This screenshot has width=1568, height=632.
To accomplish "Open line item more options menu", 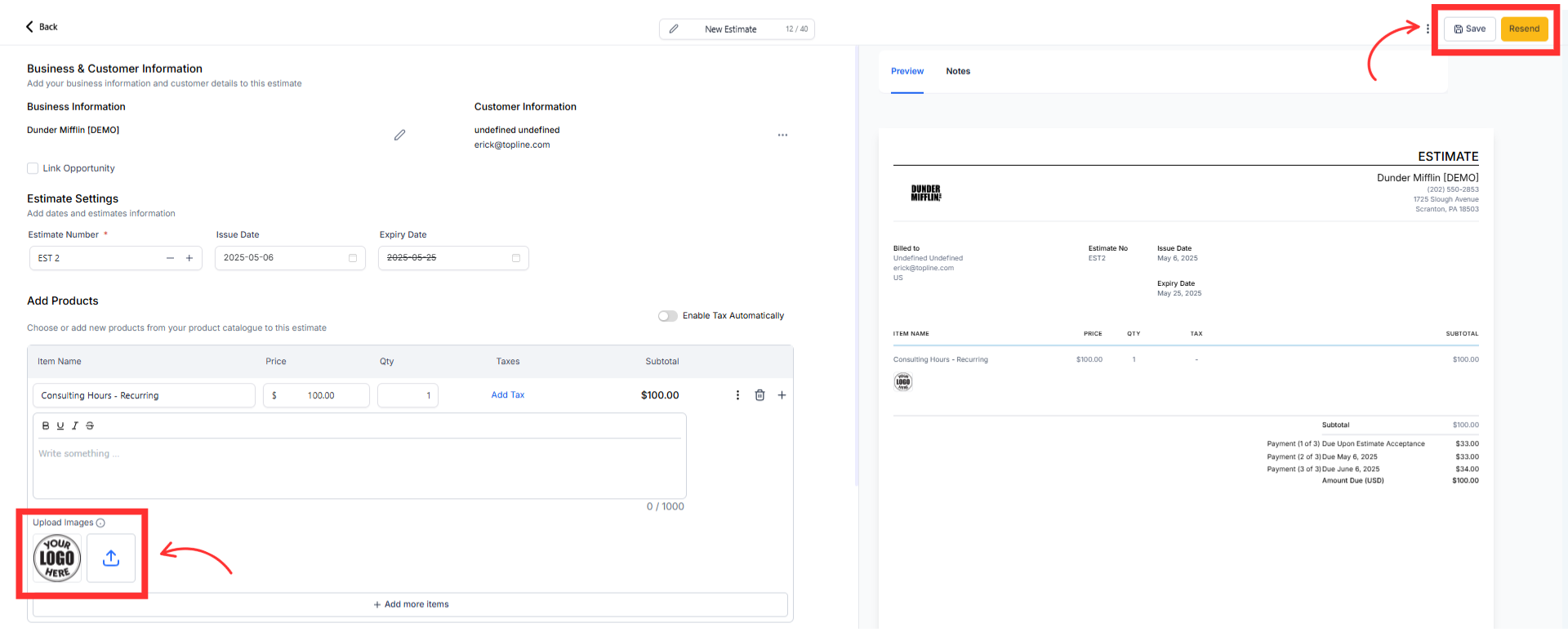I will coord(737,395).
